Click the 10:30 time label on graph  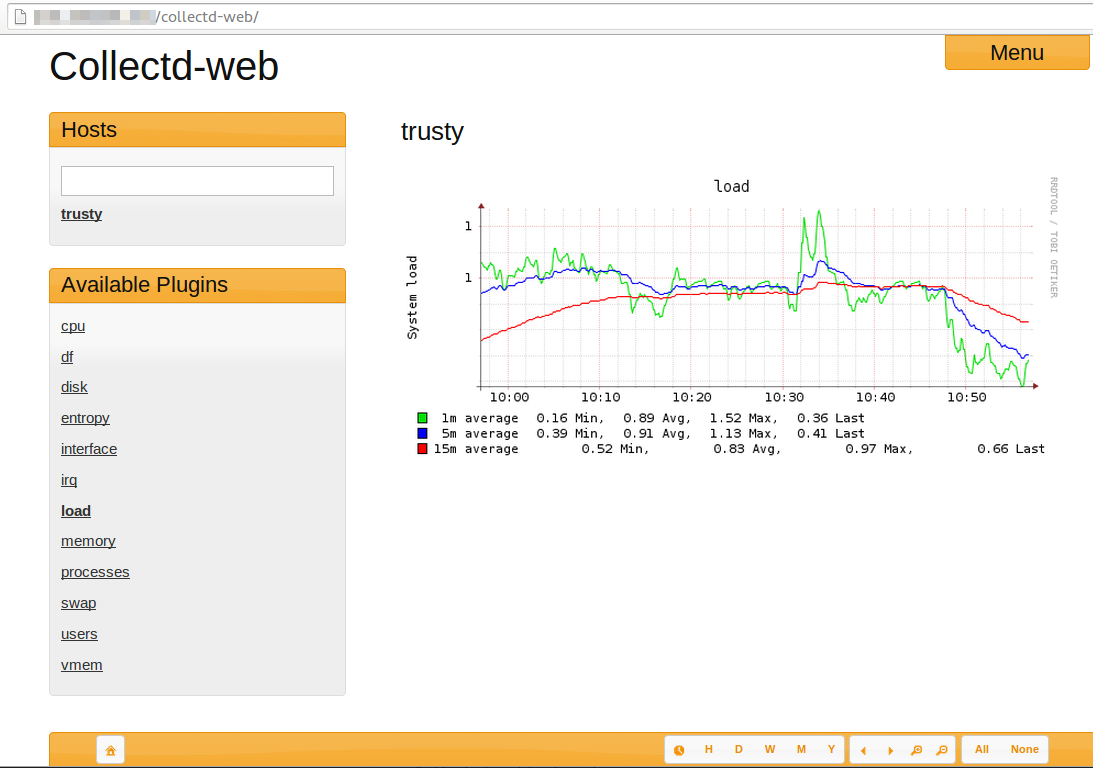(x=784, y=397)
